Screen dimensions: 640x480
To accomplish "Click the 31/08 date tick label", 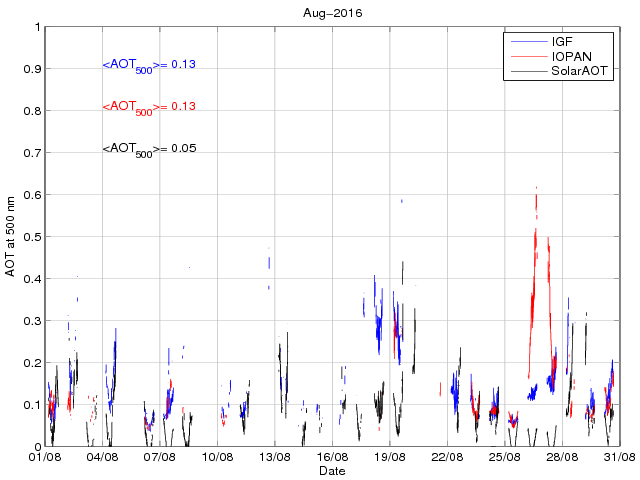I will click(x=620, y=457).
